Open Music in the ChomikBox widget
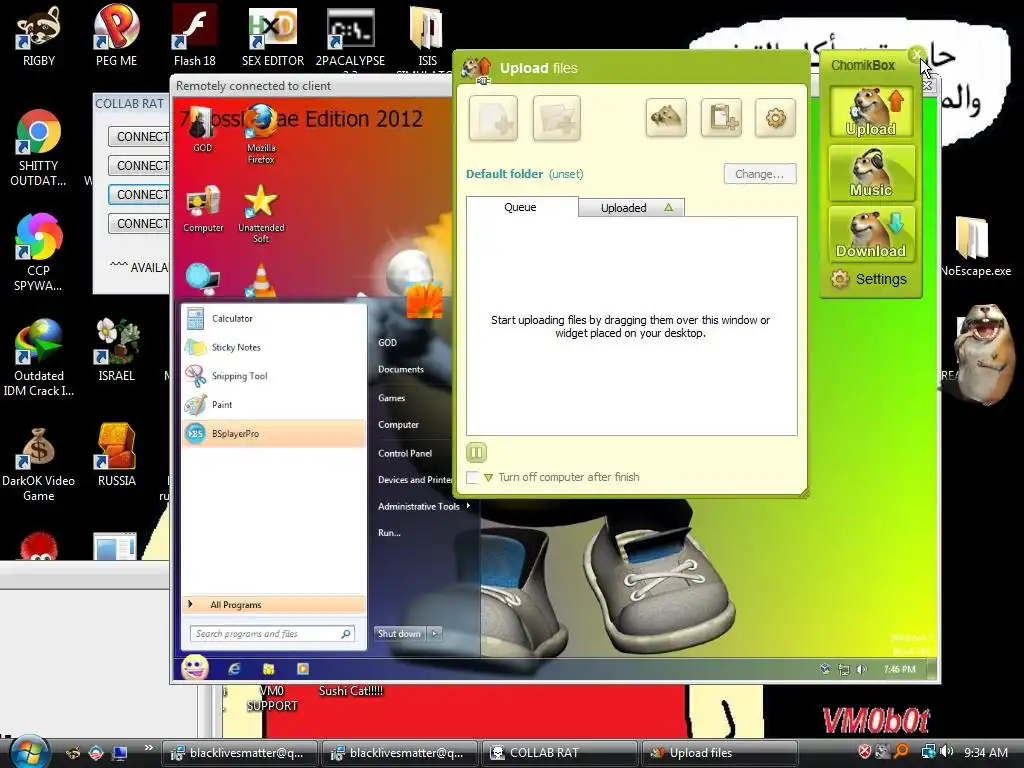This screenshot has height=768, width=1024. tap(871, 173)
